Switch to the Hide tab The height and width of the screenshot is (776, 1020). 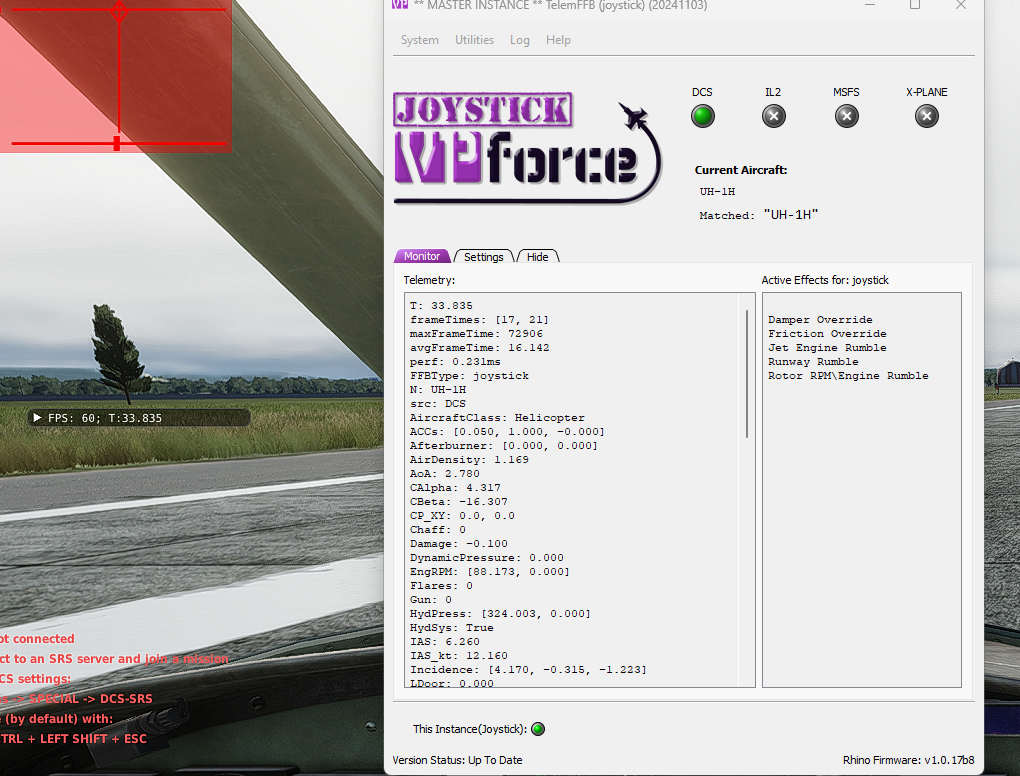(x=537, y=257)
